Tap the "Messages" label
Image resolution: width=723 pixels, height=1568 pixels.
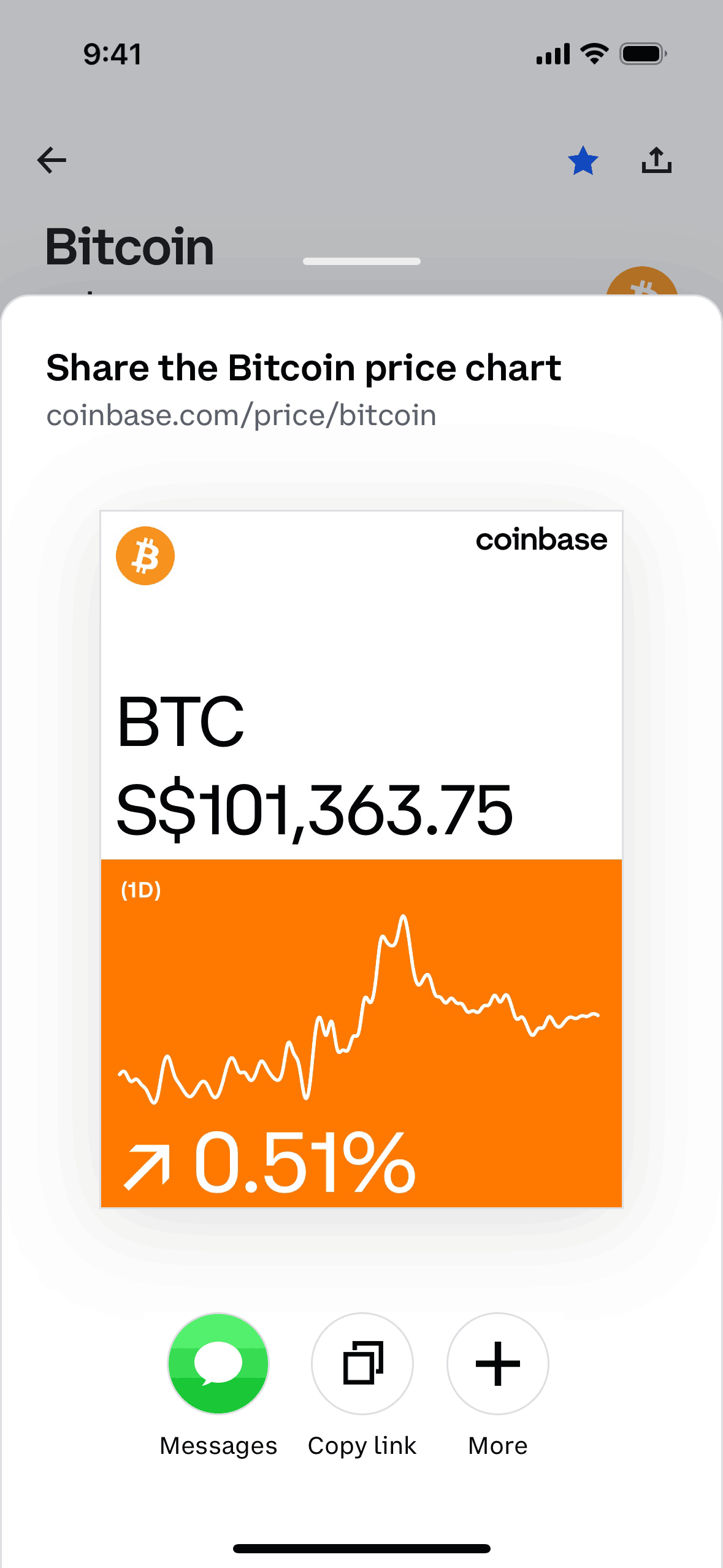[218, 1446]
